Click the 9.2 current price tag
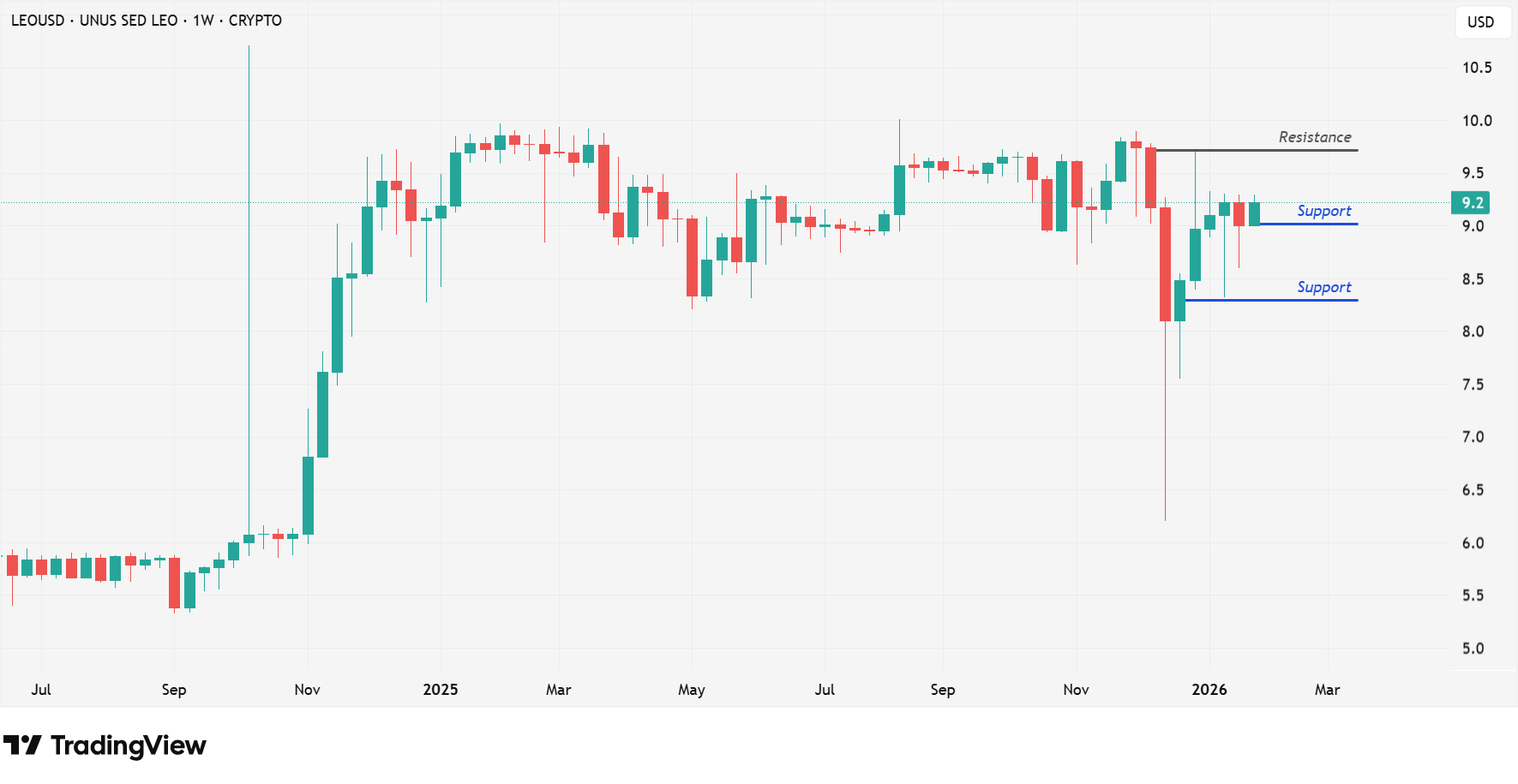This screenshot has width=1518, height=784. click(1471, 203)
